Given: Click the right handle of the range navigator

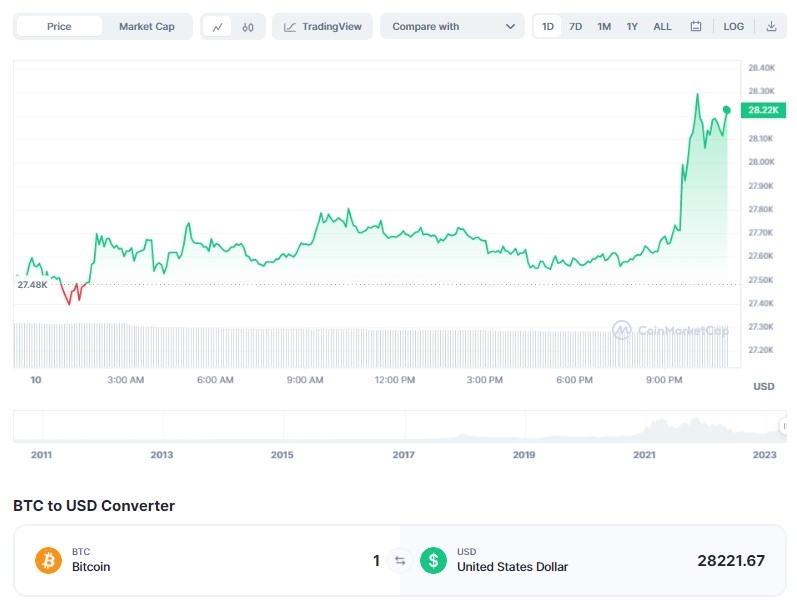Looking at the screenshot, I should tap(783, 426).
